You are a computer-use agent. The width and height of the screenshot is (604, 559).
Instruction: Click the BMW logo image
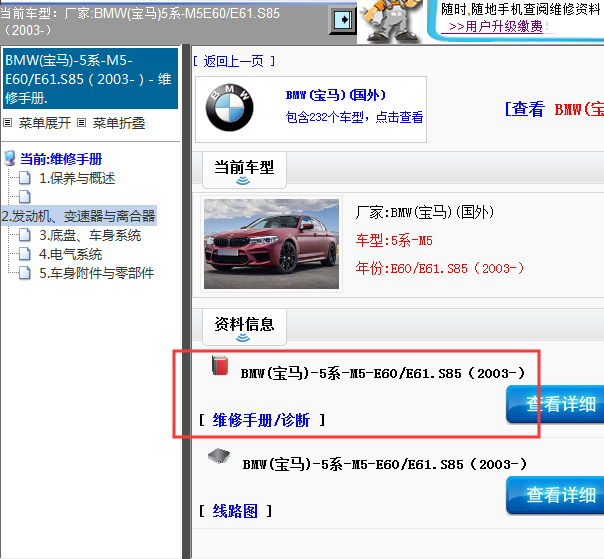coord(230,108)
